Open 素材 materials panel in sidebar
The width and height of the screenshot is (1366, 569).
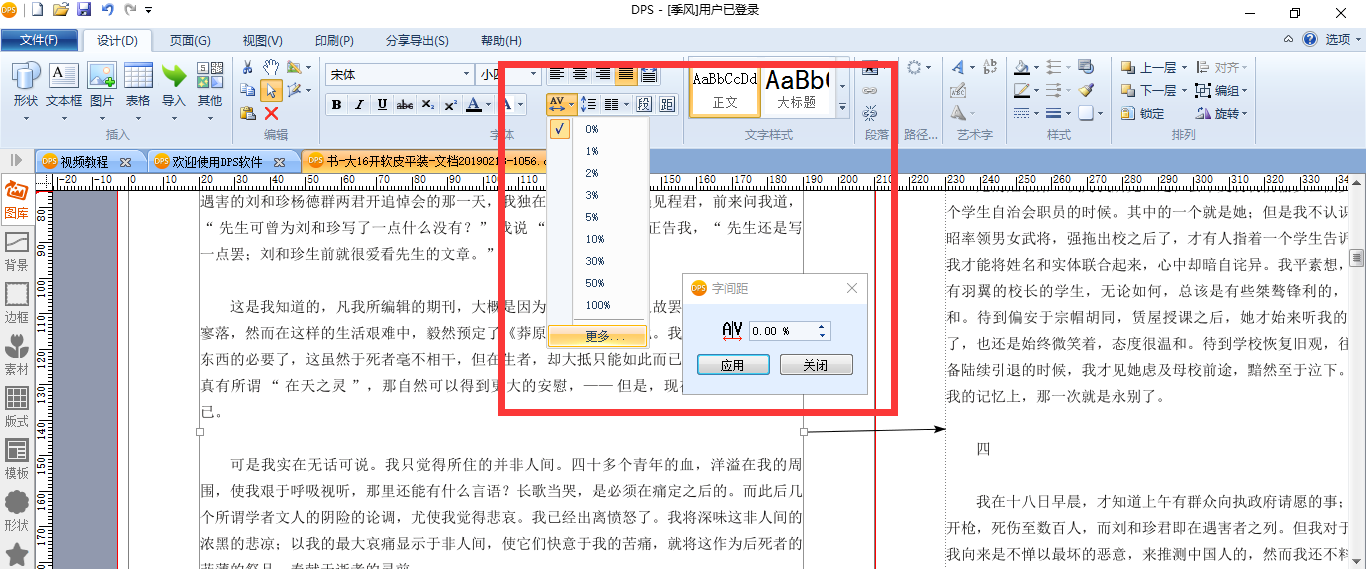pos(16,355)
